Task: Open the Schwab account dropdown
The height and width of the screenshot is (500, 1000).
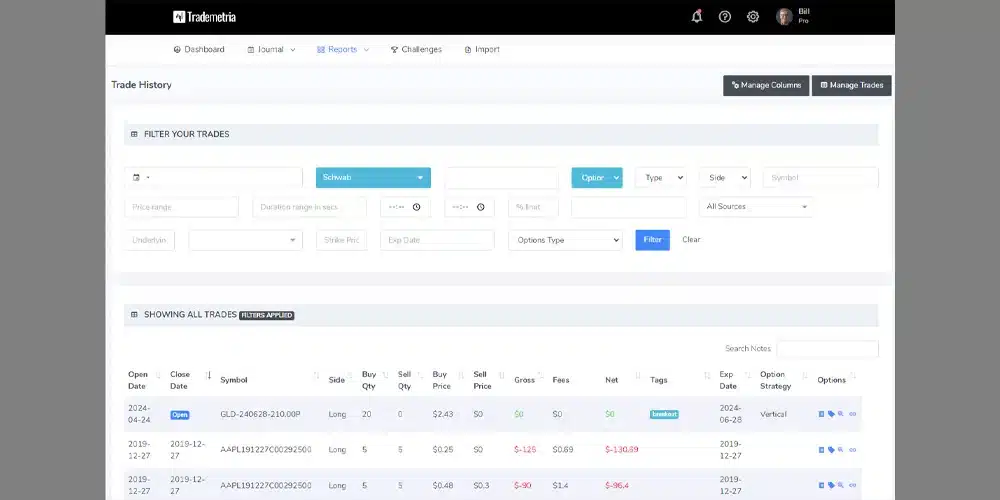Action: point(373,177)
